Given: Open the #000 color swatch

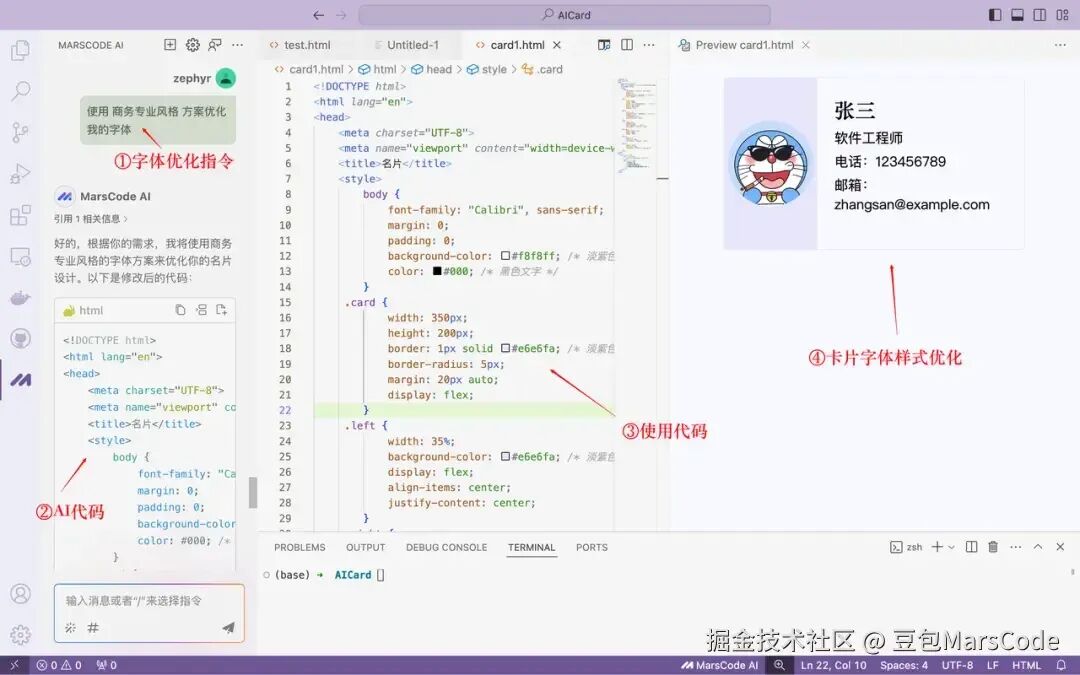Looking at the screenshot, I should pyautogui.click(x=437, y=271).
